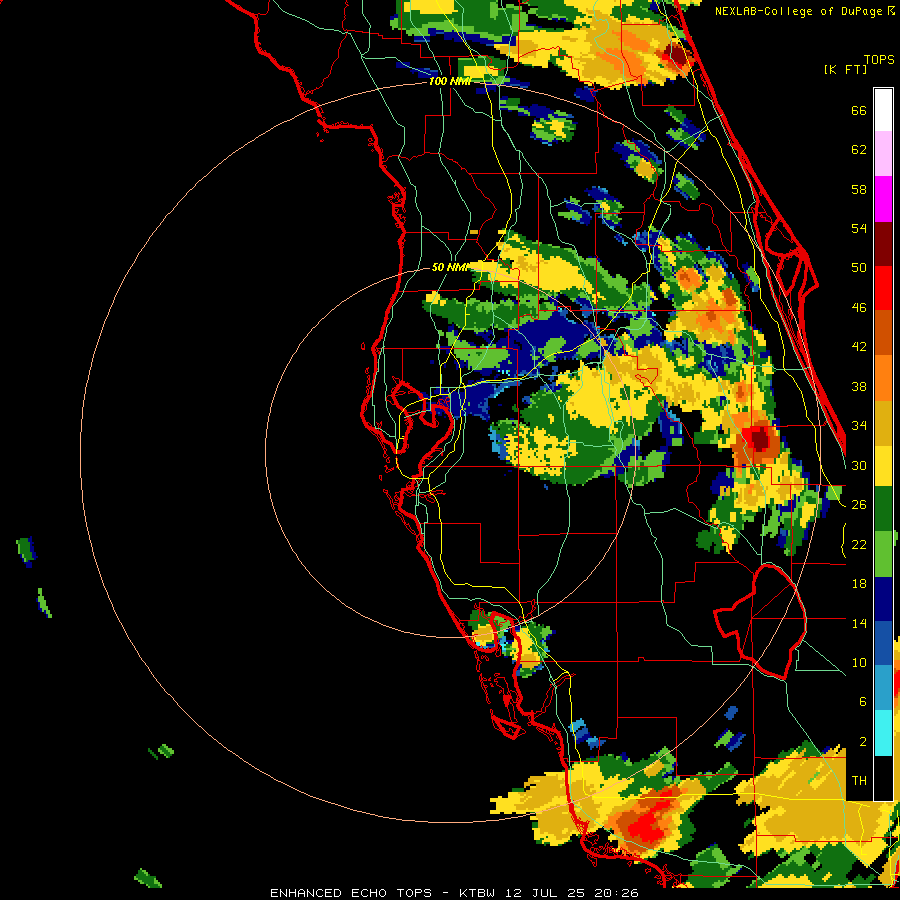Screen dimensions: 900x900
Task: Click the "2" legend value
Action: click(x=863, y=742)
